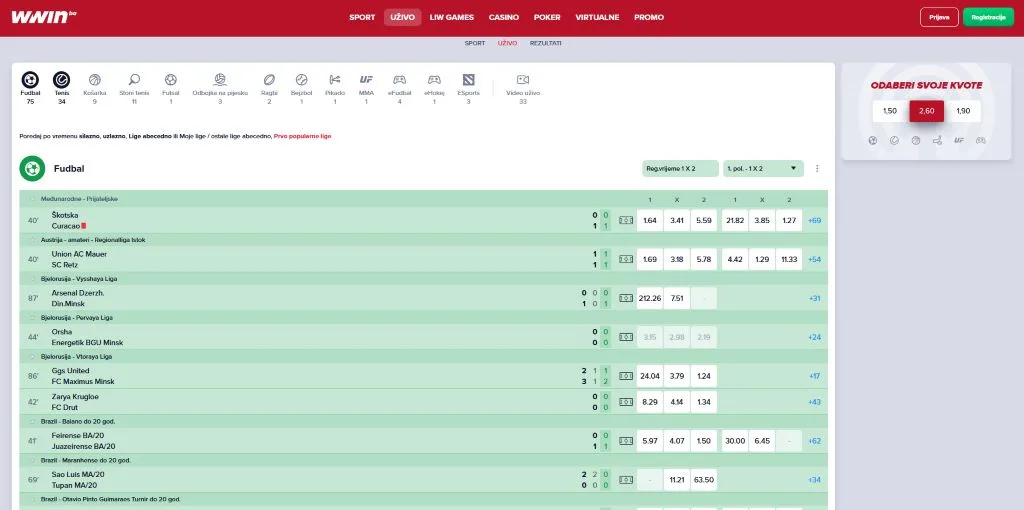
Task: Toggle favorite on Međunarodne - Prijateljske league
Action: pyautogui.click(x=33, y=199)
